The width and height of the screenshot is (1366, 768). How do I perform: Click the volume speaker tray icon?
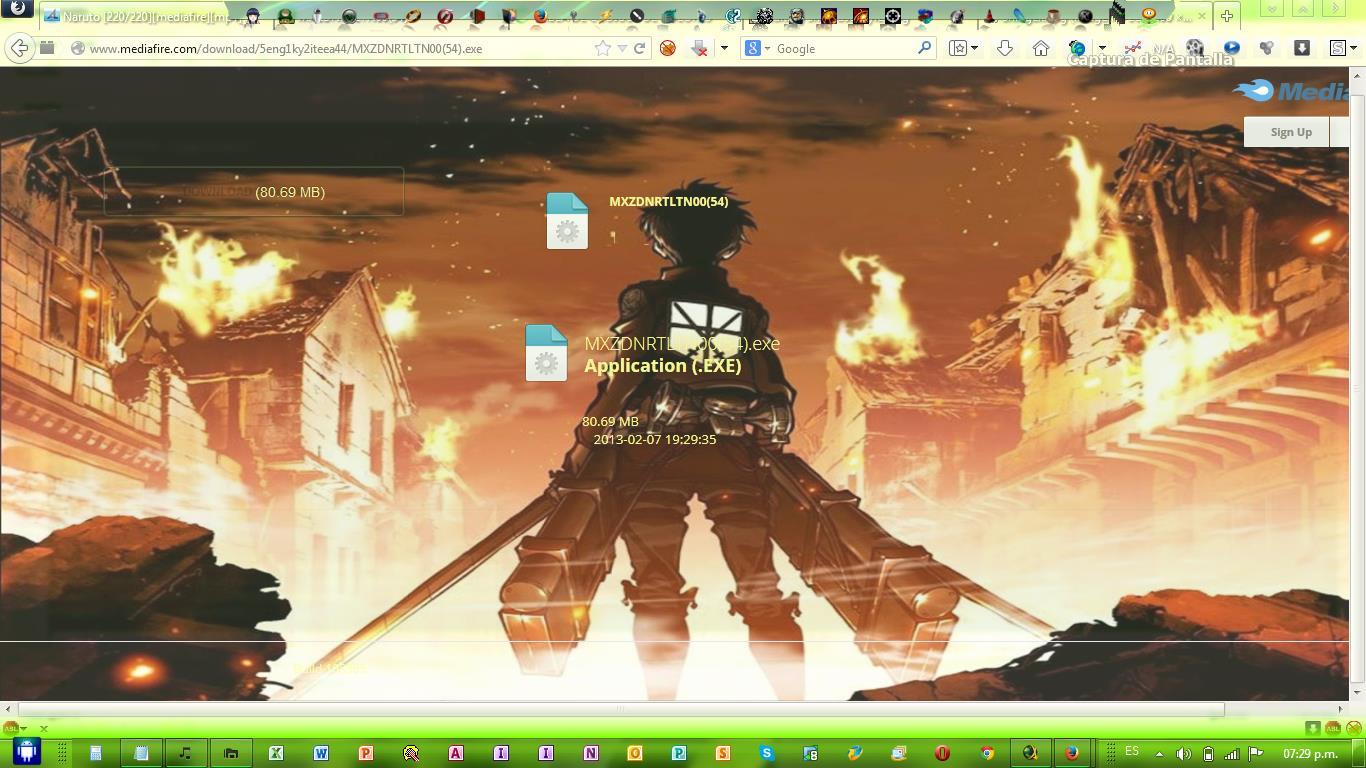pyautogui.click(x=1183, y=754)
